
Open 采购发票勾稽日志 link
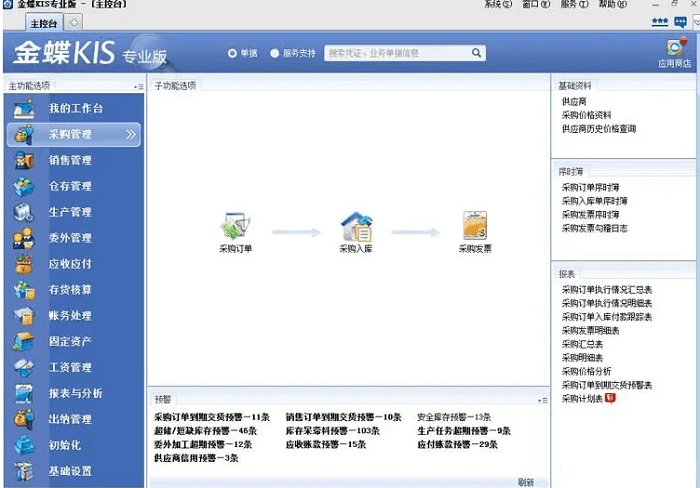click(x=595, y=229)
